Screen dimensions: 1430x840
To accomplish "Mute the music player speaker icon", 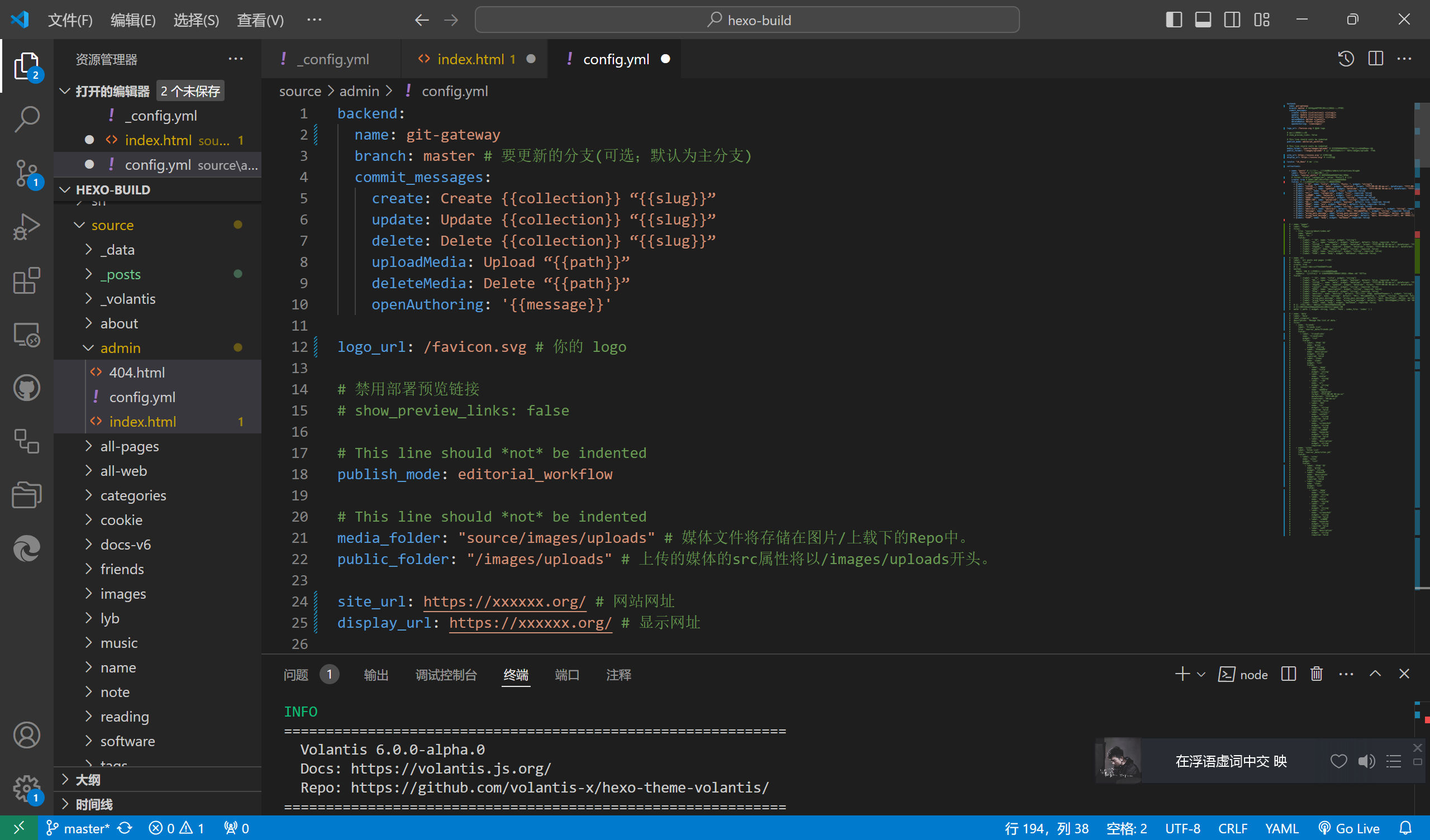I will click(1366, 761).
